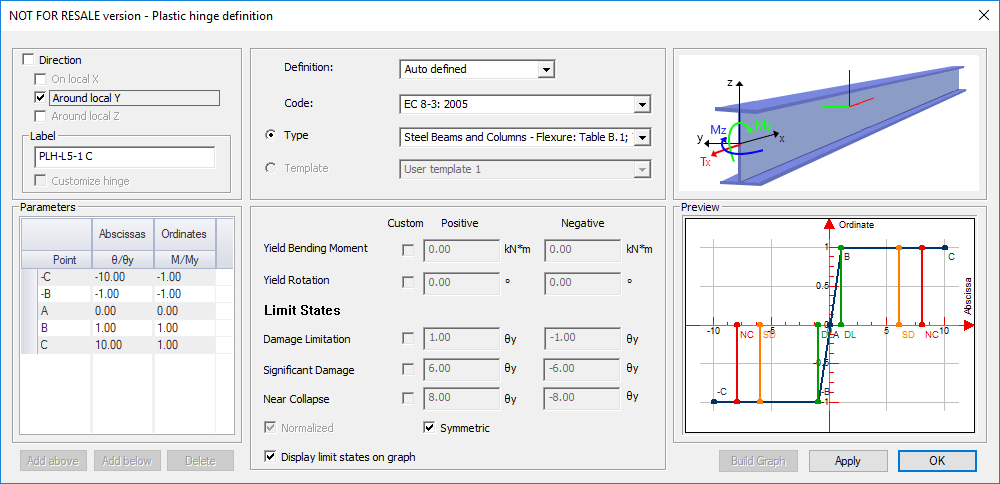This screenshot has width=1000, height=484.
Task: Select the Type radio button
Action: [x=271, y=135]
